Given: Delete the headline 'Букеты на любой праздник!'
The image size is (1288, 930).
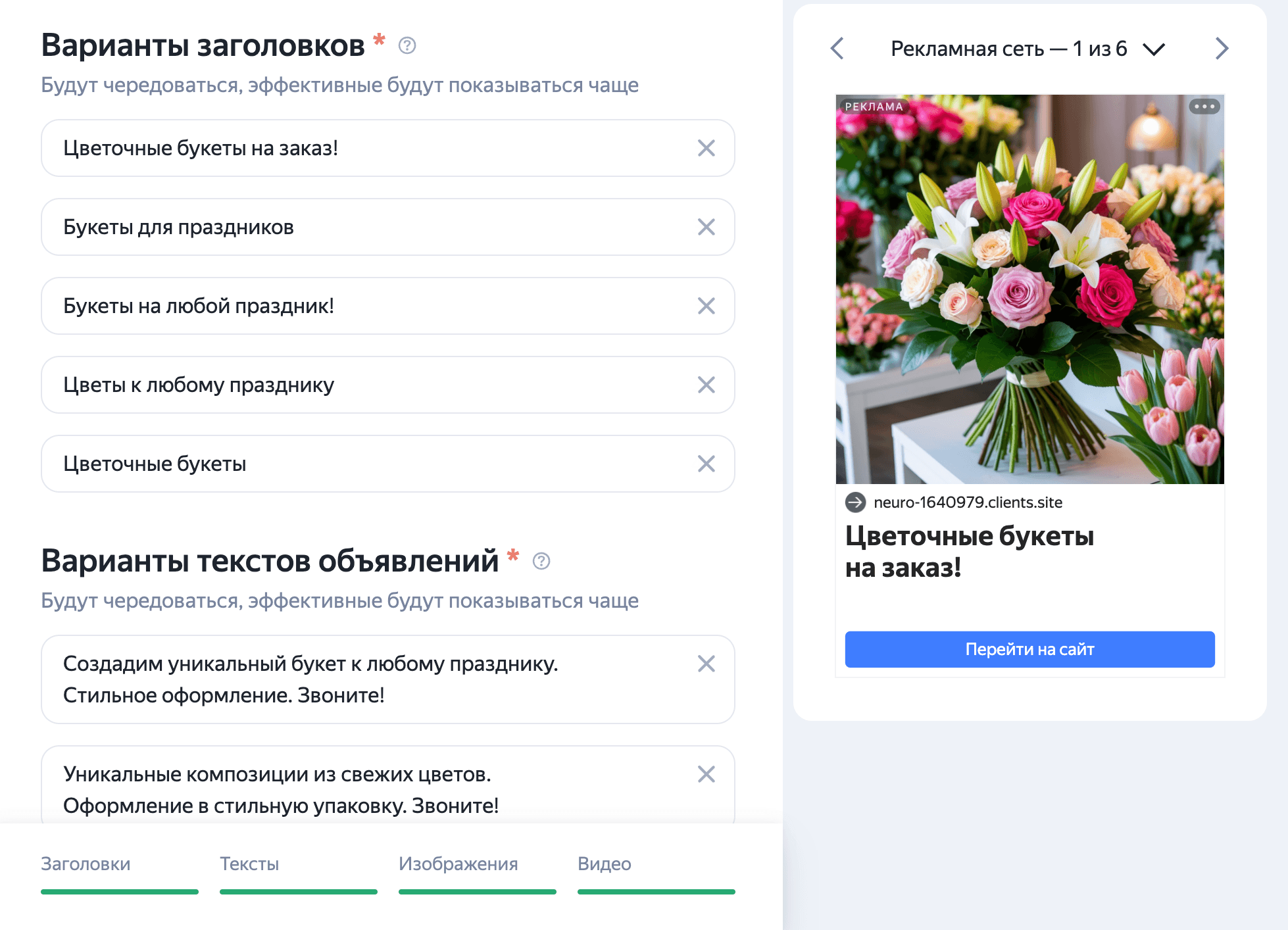Looking at the screenshot, I should [x=706, y=306].
